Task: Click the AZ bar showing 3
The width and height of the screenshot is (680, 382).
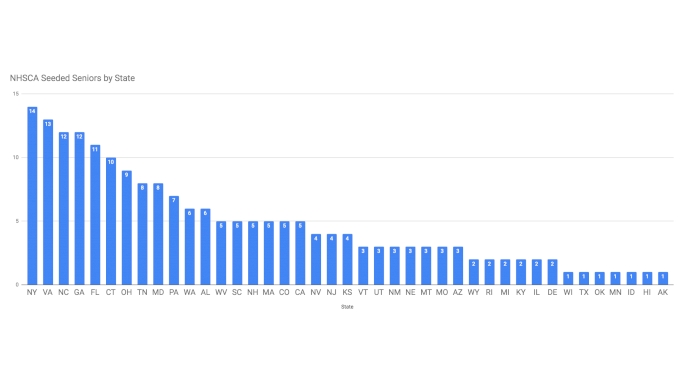Action: pyautogui.click(x=458, y=266)
